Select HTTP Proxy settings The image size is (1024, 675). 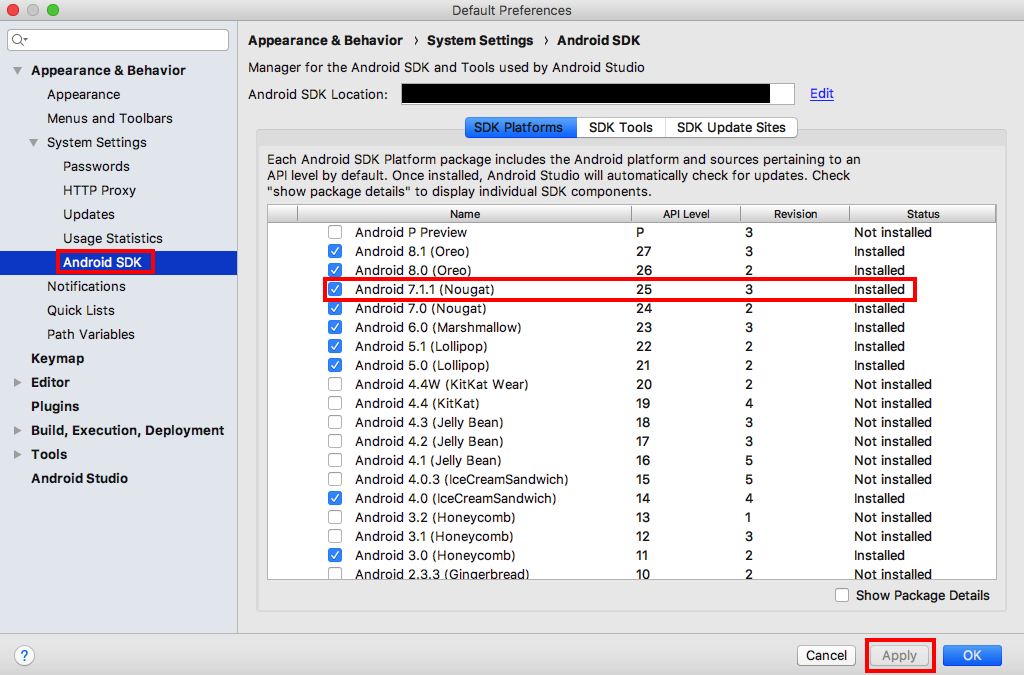99,191
